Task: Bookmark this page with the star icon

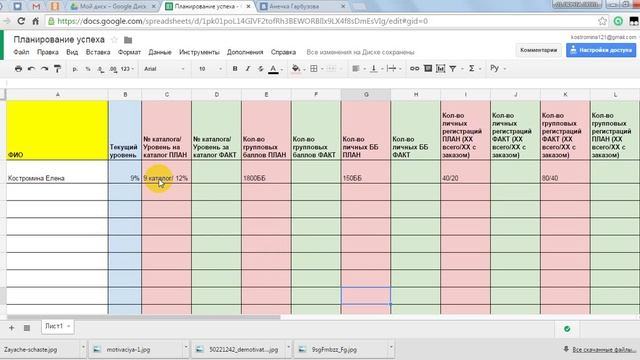Action: coord(602,21)
